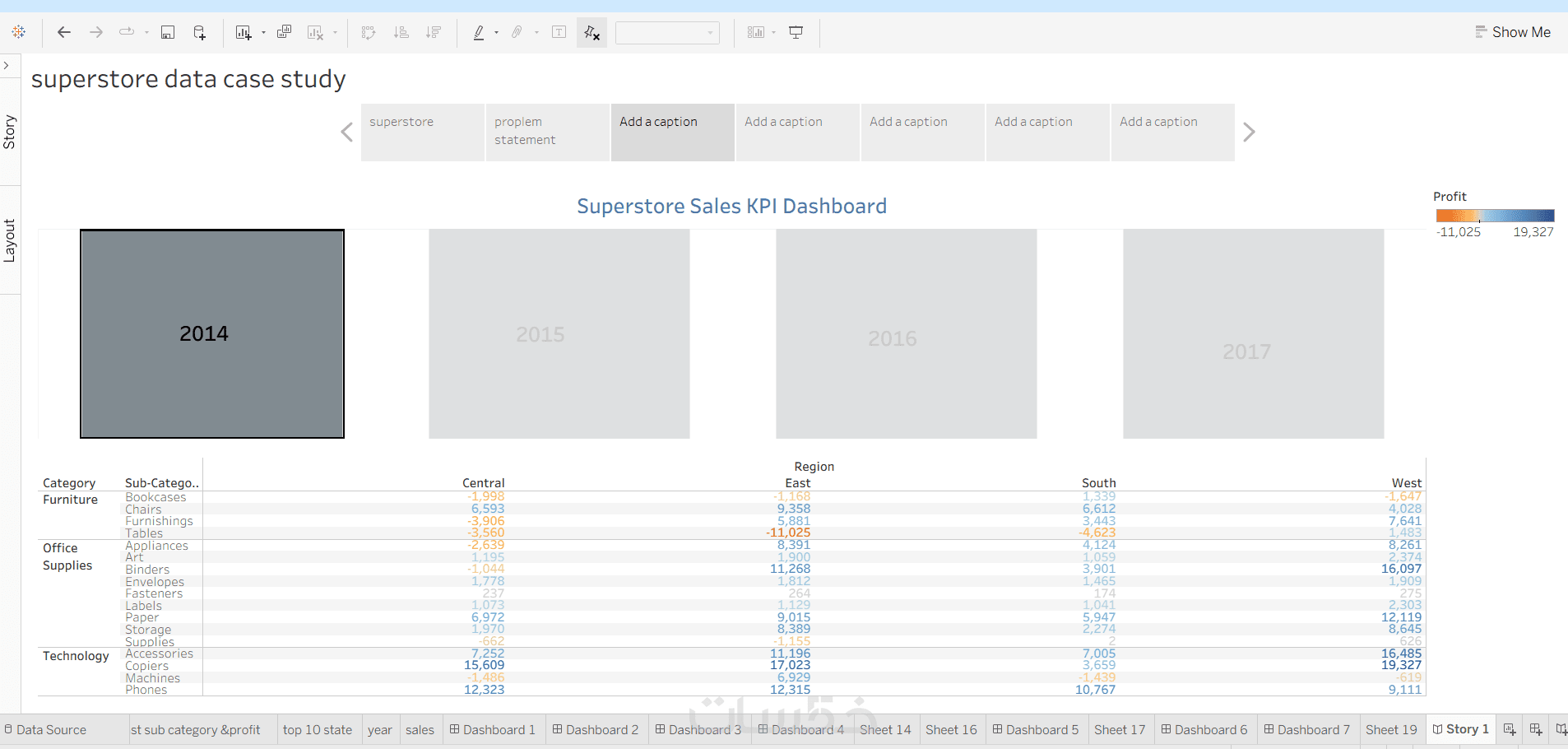Switch to the 'top 10 state' sheet tab
1568x749 pixels.
click(x=318, y=730)
